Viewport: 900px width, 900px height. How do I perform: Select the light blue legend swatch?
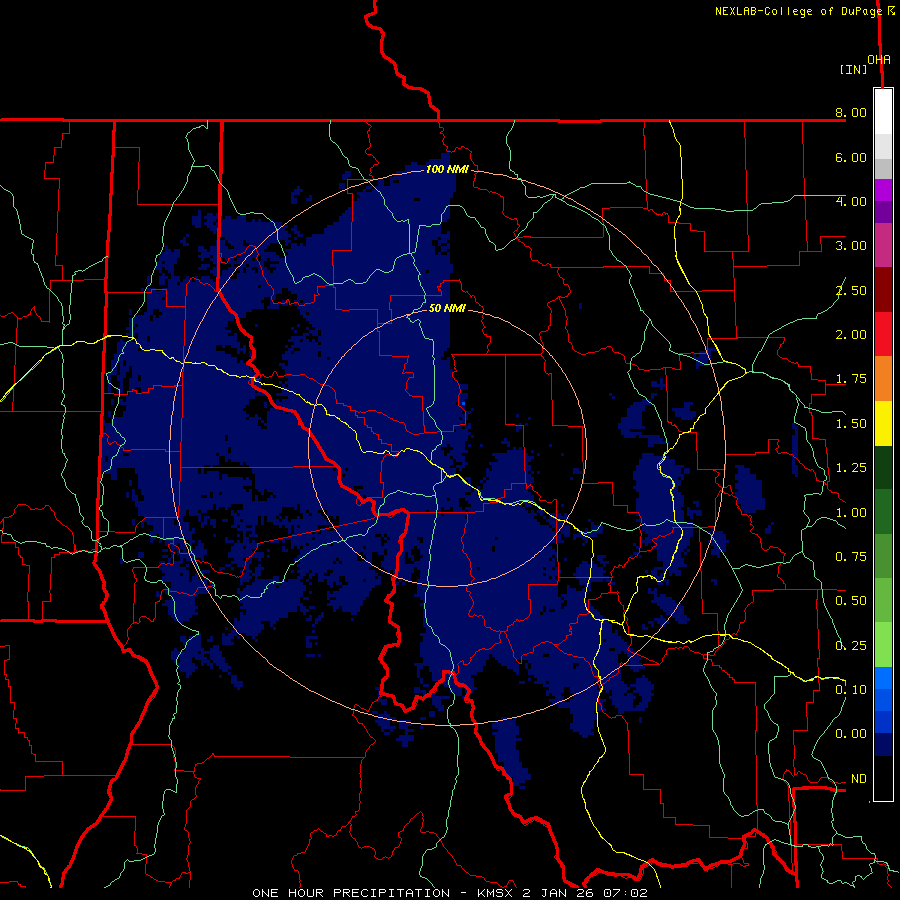pos(883,678)
